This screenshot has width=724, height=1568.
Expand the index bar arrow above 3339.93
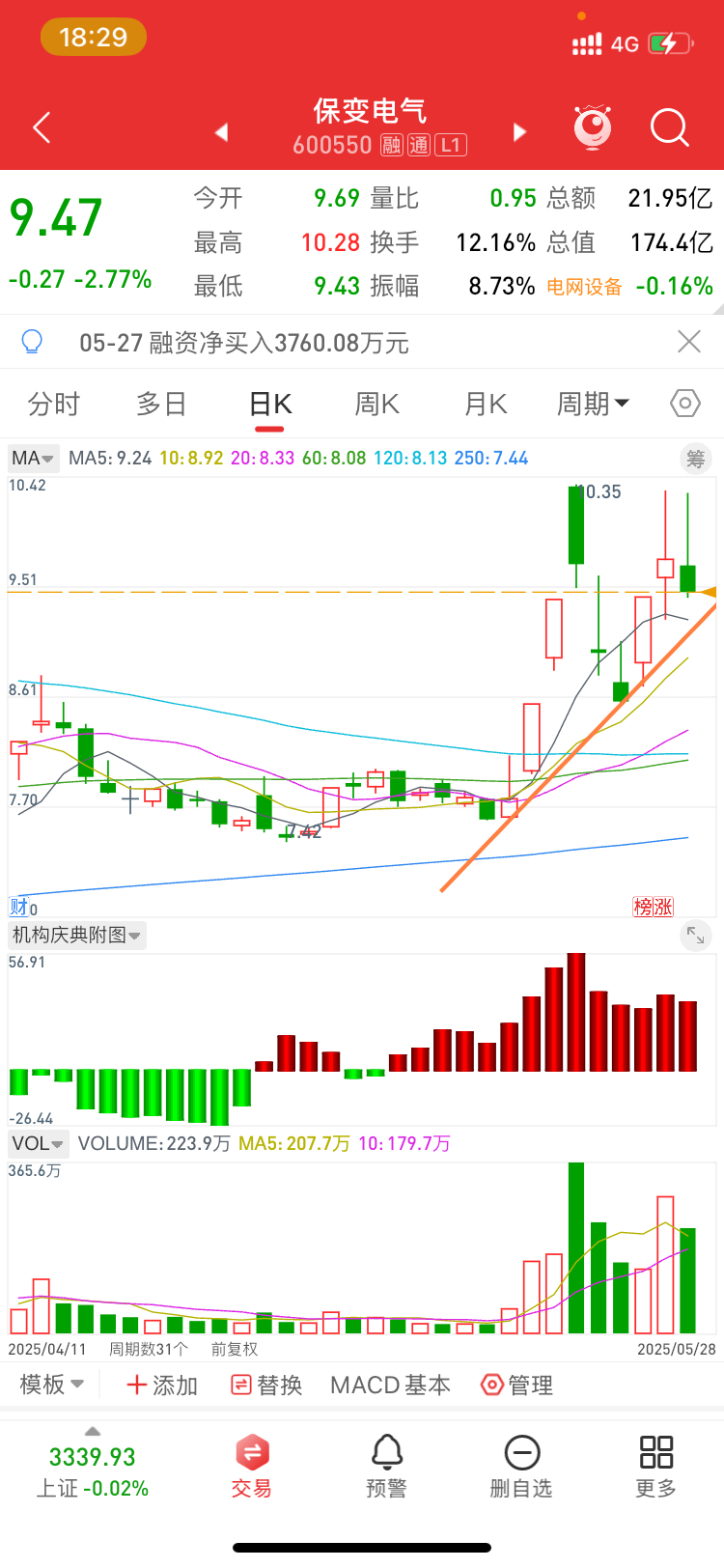pos(93,1431)
